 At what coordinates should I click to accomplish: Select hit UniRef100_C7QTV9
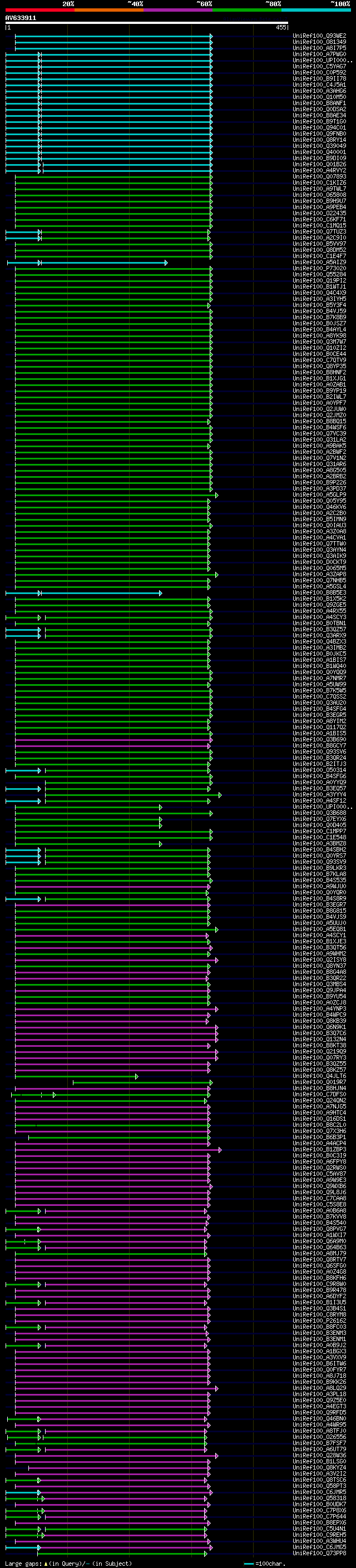click(x=319, y=360)
